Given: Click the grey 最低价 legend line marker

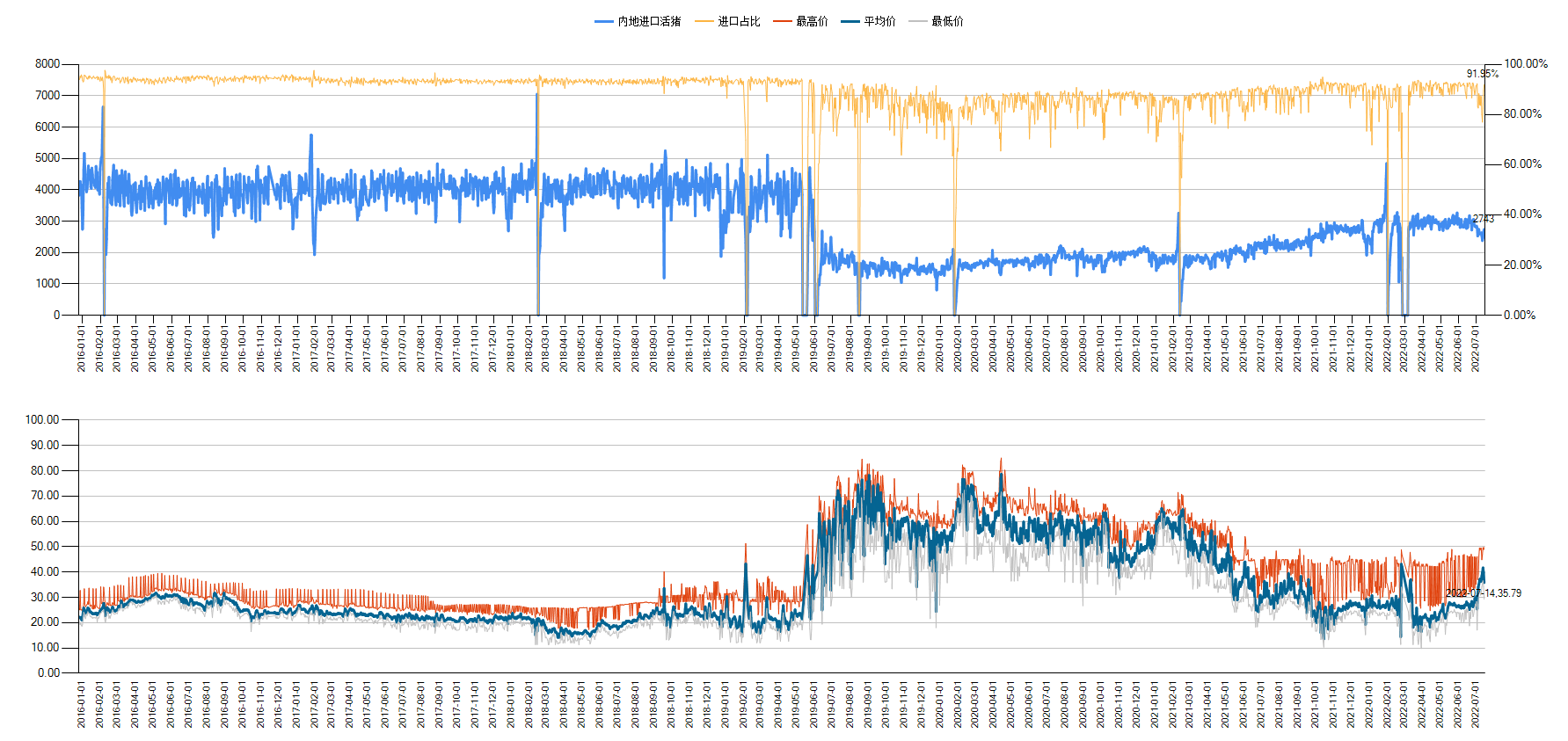Looking at the screenshot, I should coord(918,21).
